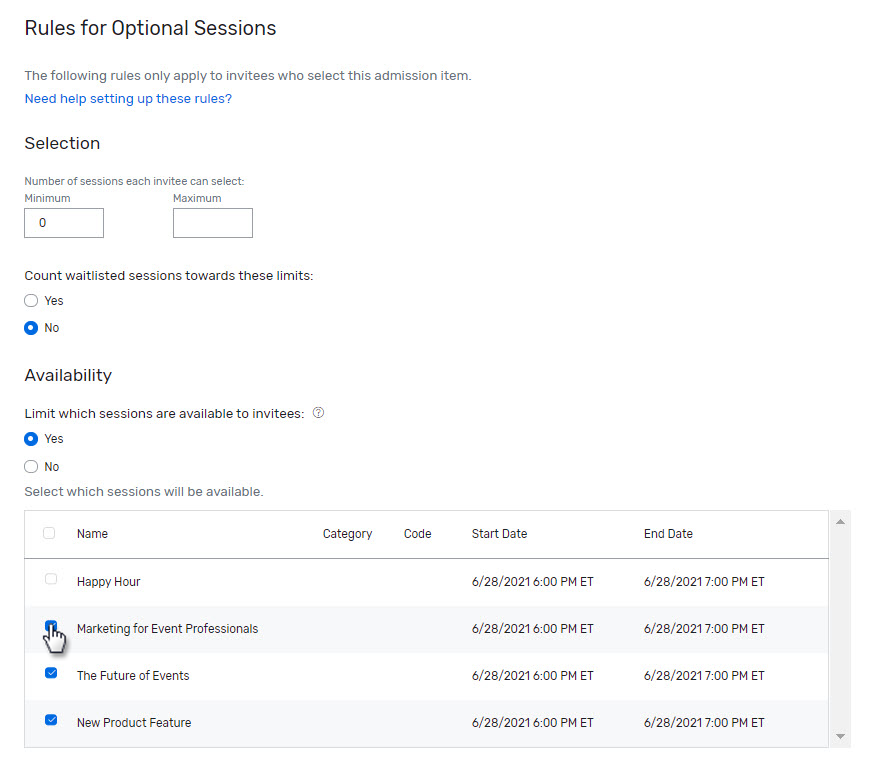Select all sessions with the header checkbox
The height and width of the screenshot is (770, 871).
pos(49,533)
